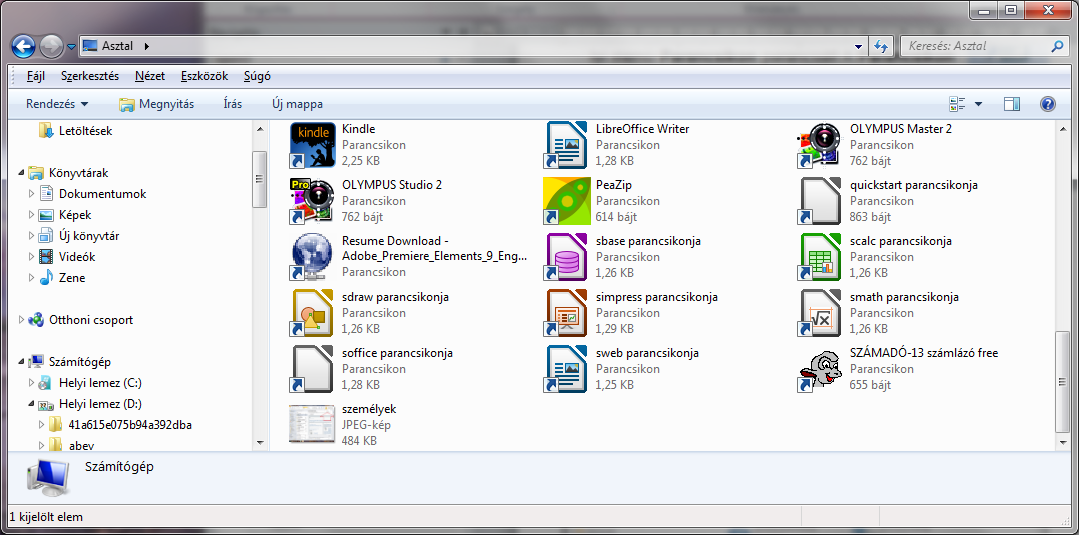Open the Kindle shortcut icon
The height and width of the screenshot is (535, 1079).
[x=312, y=145]
